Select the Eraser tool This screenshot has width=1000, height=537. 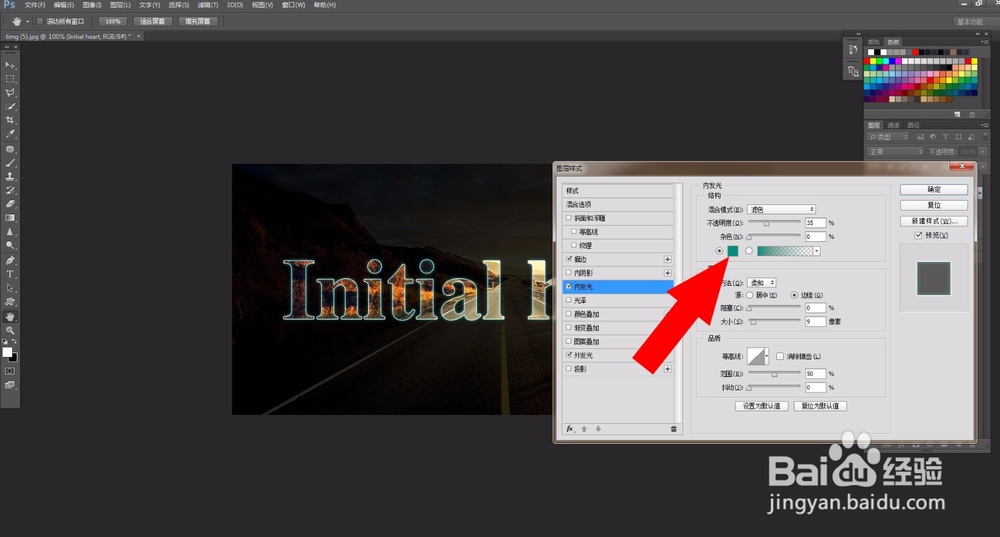point(10,204)
